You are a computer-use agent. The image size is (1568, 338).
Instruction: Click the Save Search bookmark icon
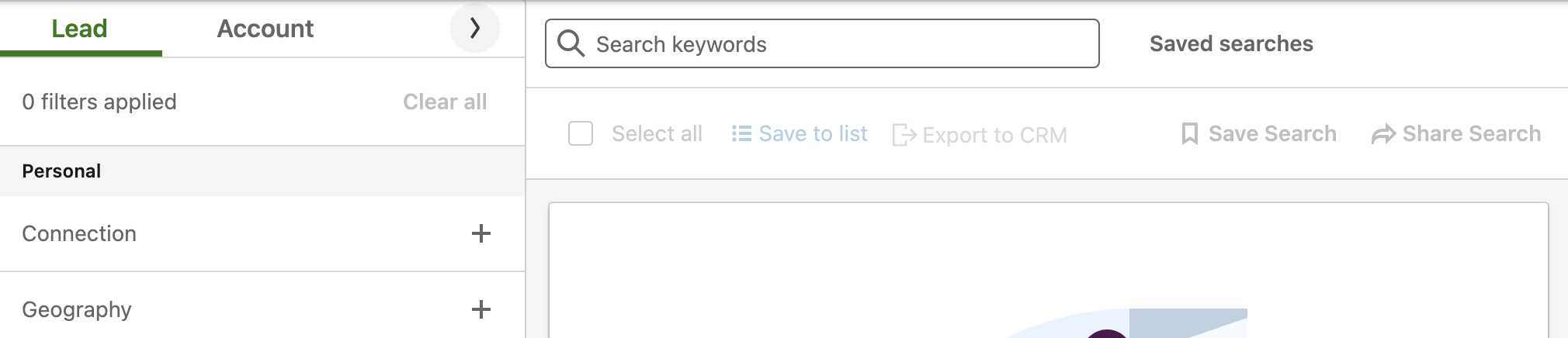coord(1189,134)
